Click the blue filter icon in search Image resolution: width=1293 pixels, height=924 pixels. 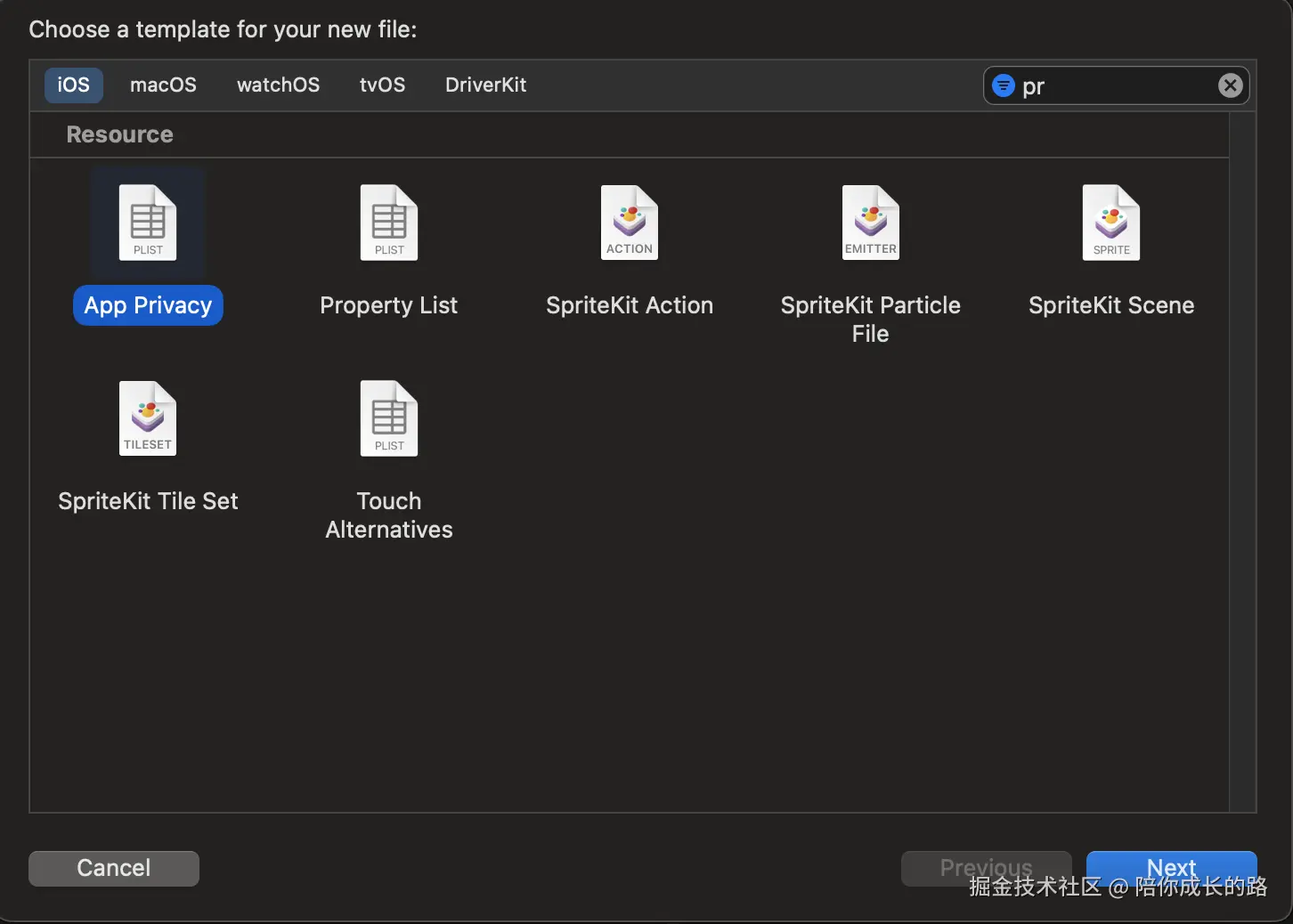pos(1004,85)
